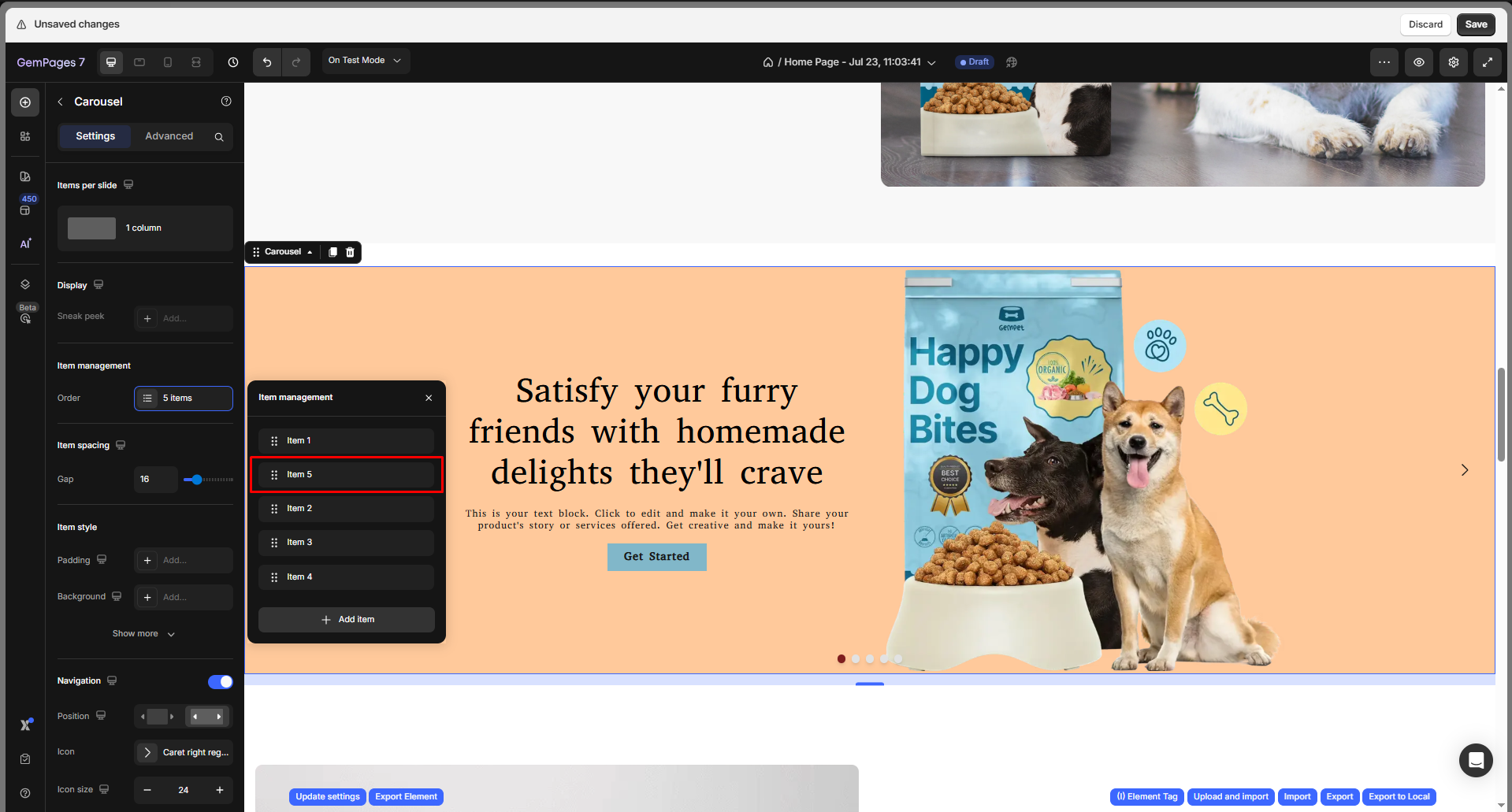Image resolution: width=1512 pixels, height=812 pixels.
Task: Open the chat support bubble
Action: tap(1476, 761)
